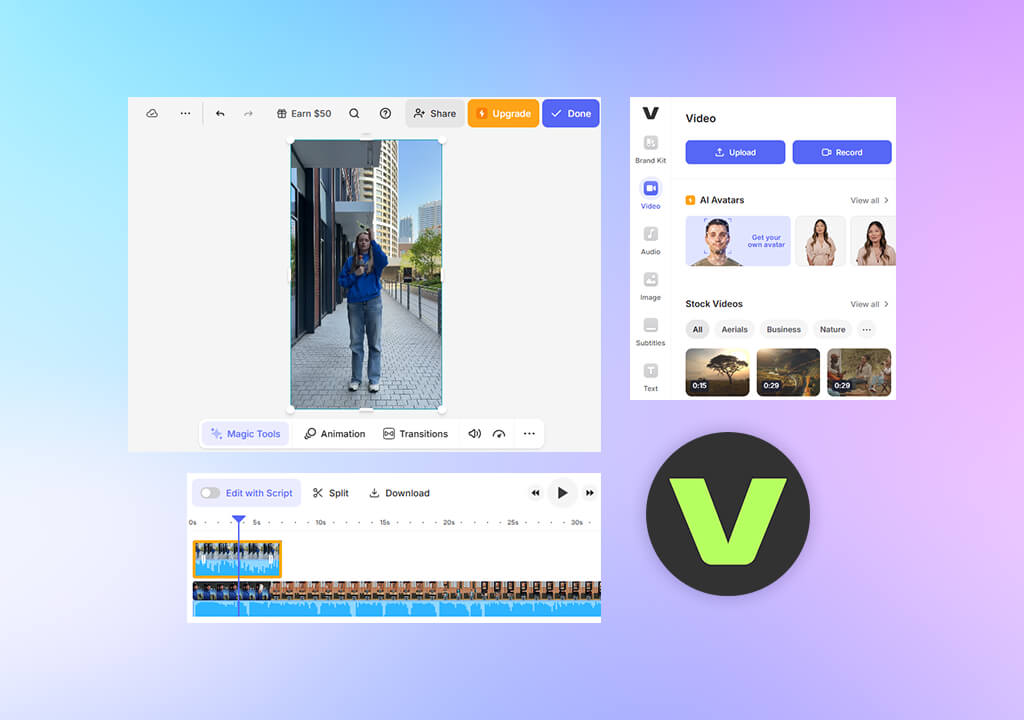This screenshot has height=720, width=1024.
Task: Open Magic Tools in the clip toolbar
Action: 246,434
